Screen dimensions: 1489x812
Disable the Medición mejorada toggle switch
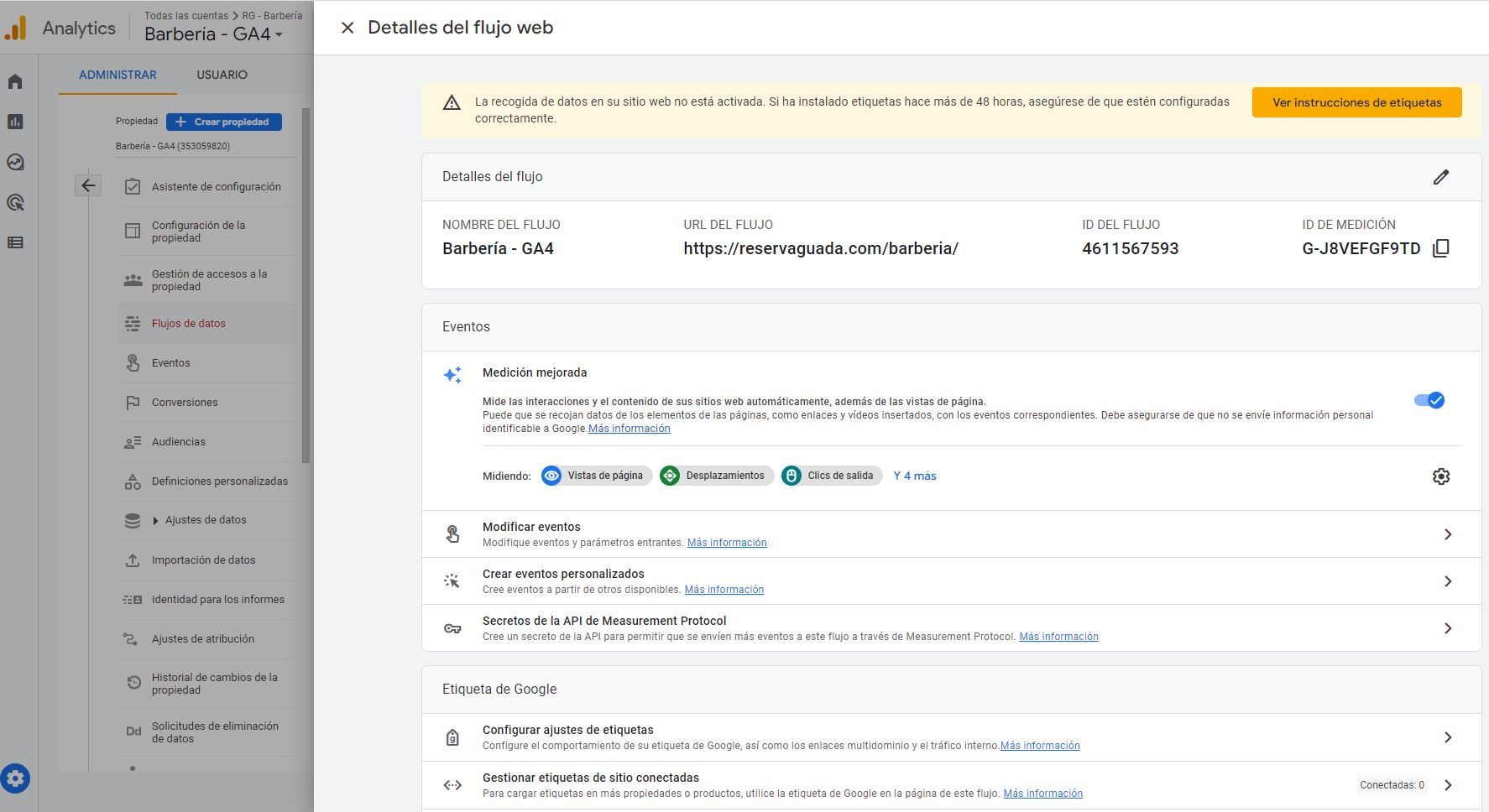click(x=1429, y=400)
